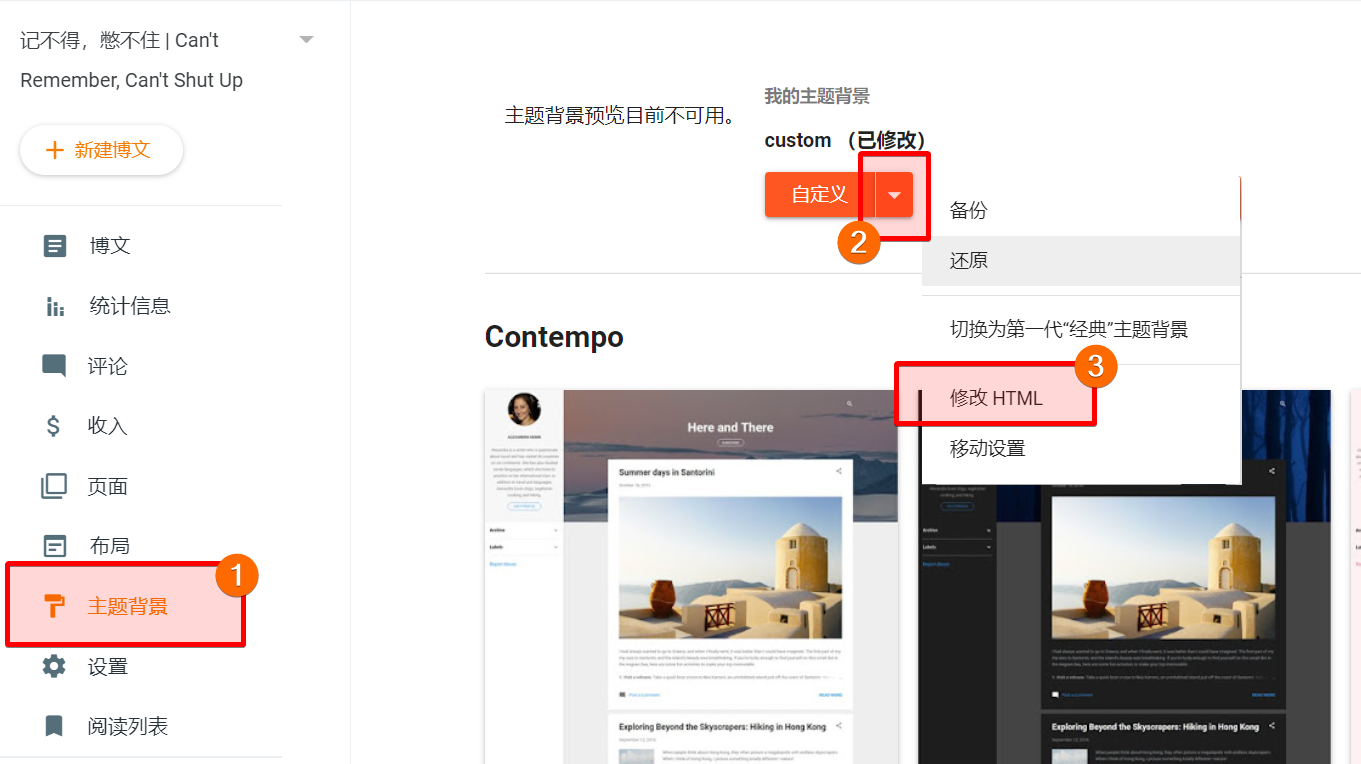Click the 设置 (Settings) gear icon
1361x764 pixels.
pos(55,665)
